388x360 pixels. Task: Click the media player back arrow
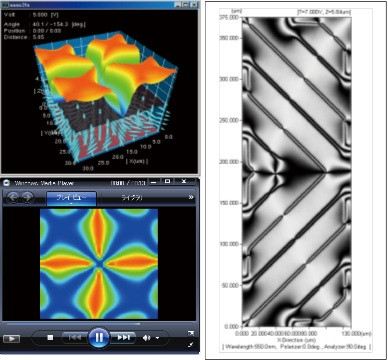tap(13, 197)
